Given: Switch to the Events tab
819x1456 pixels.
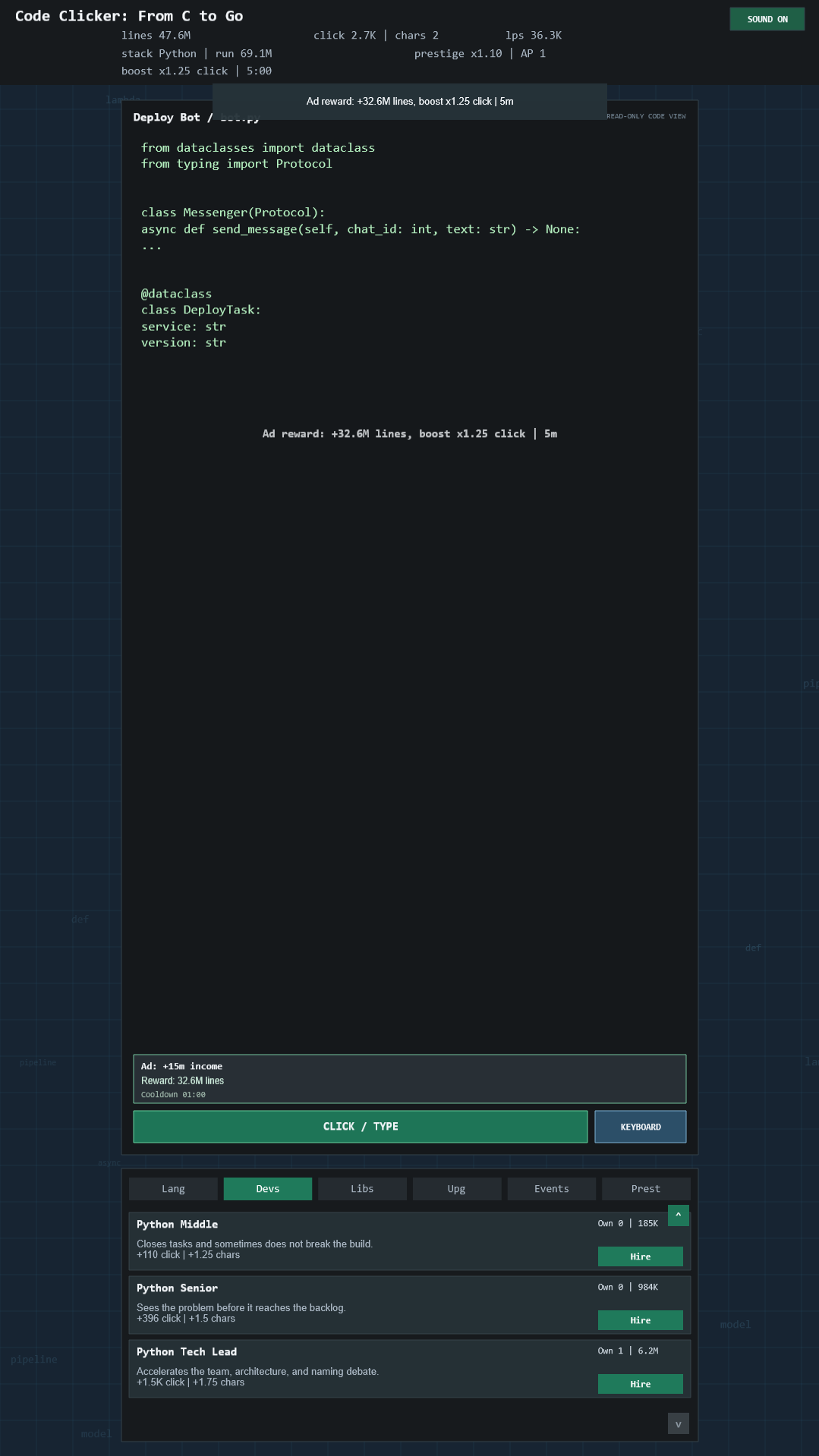Looking at the screenshot, I should click(x=552, y=1189).
